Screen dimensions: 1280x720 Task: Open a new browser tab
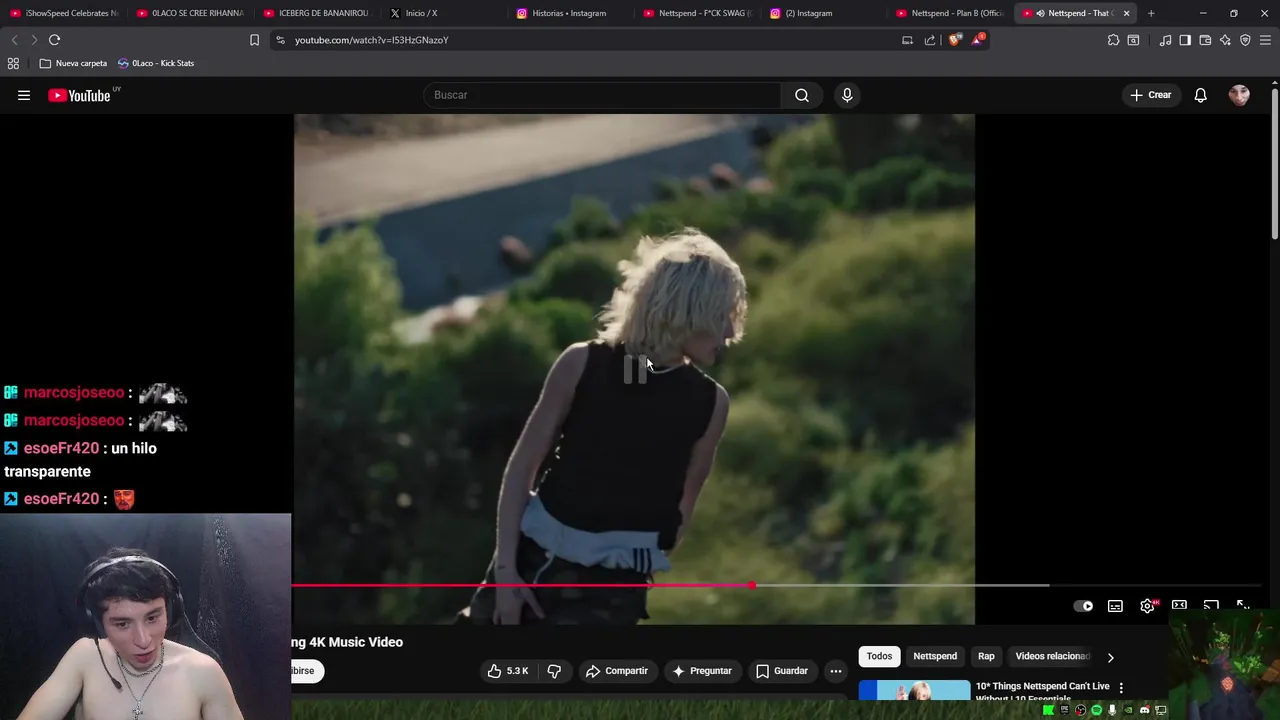pyautogui.click(x=1151, y=13)
